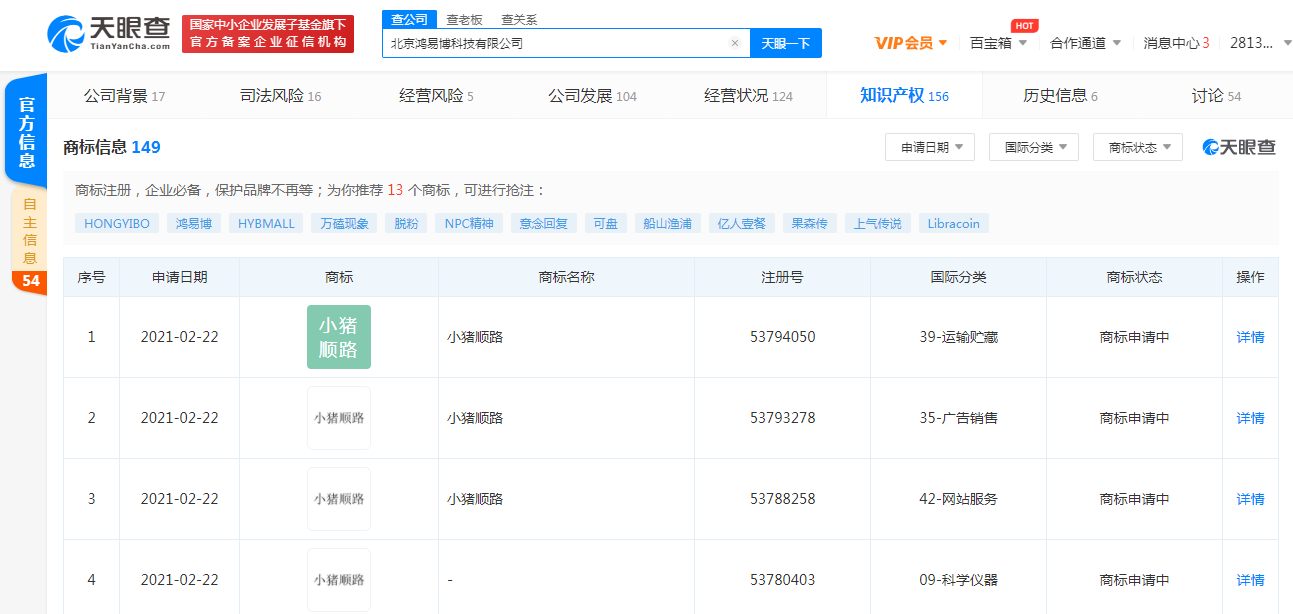Screen dimensions: 1293x614
Task: Click the green 小猪顺路 trademark image
Action: [x=339, y=337]
